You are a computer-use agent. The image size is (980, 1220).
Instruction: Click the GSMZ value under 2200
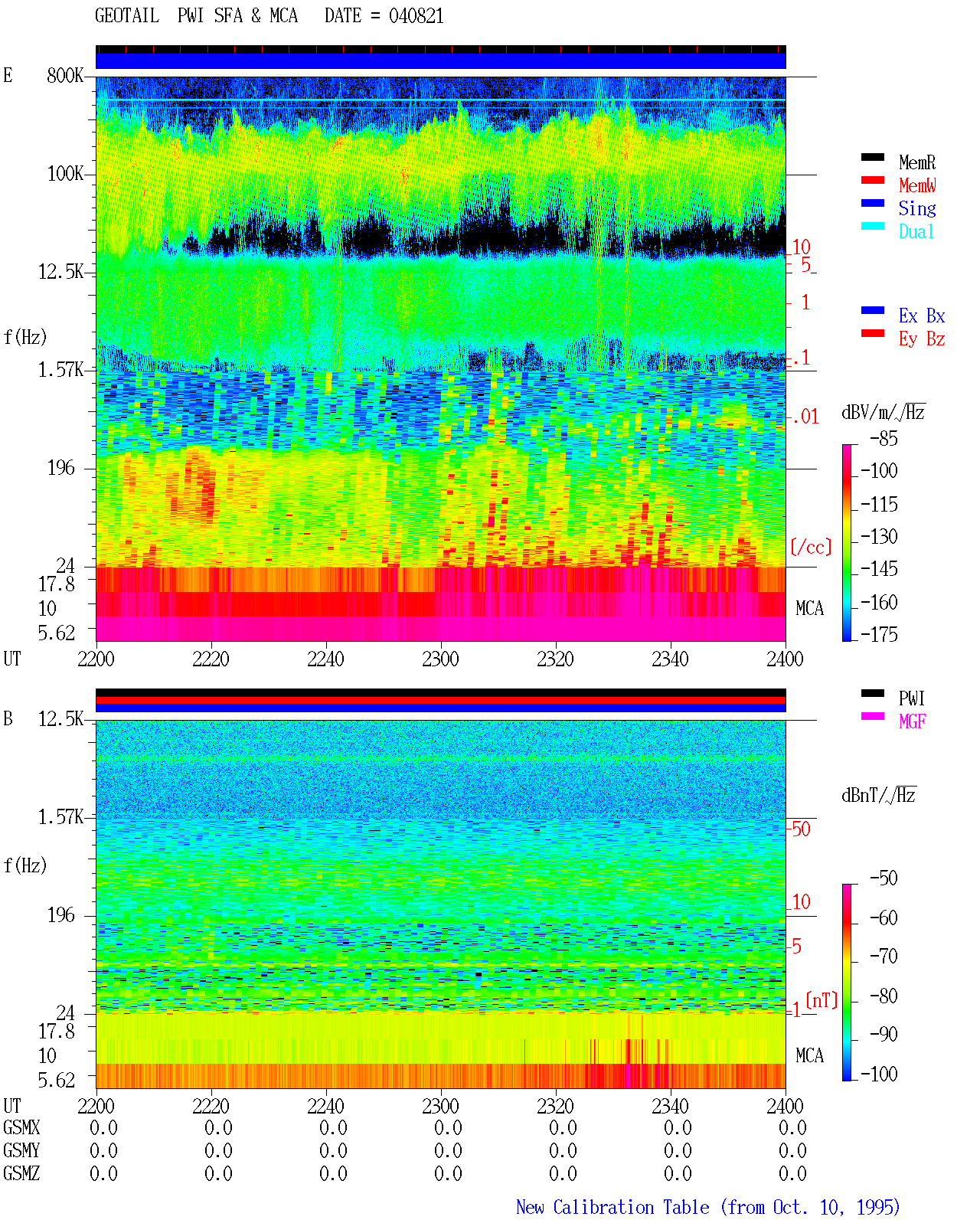103,1173
